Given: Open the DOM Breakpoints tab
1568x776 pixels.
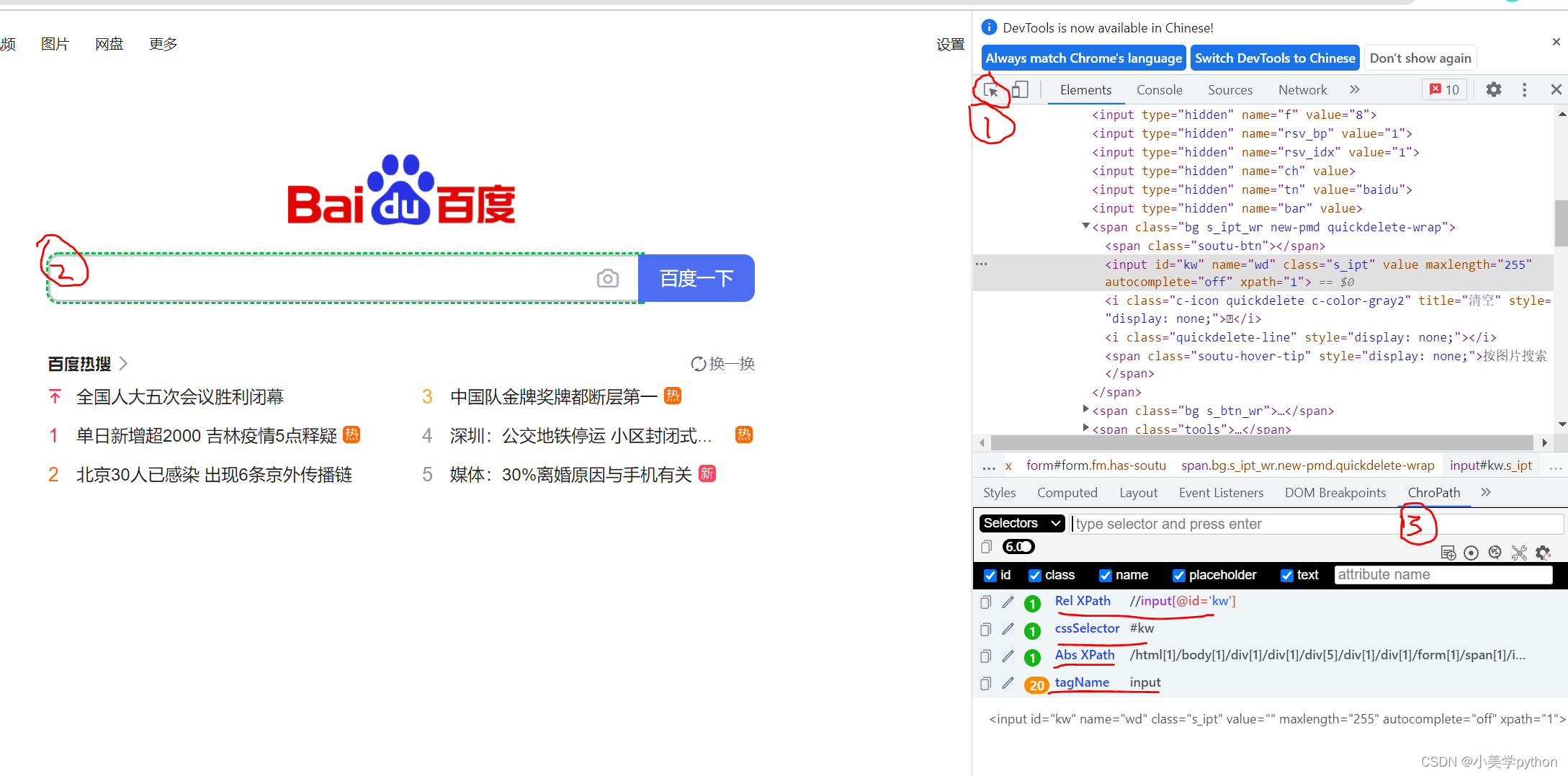Looking at the screenshot, I should pyautogui.click(x=1335, y=493).
